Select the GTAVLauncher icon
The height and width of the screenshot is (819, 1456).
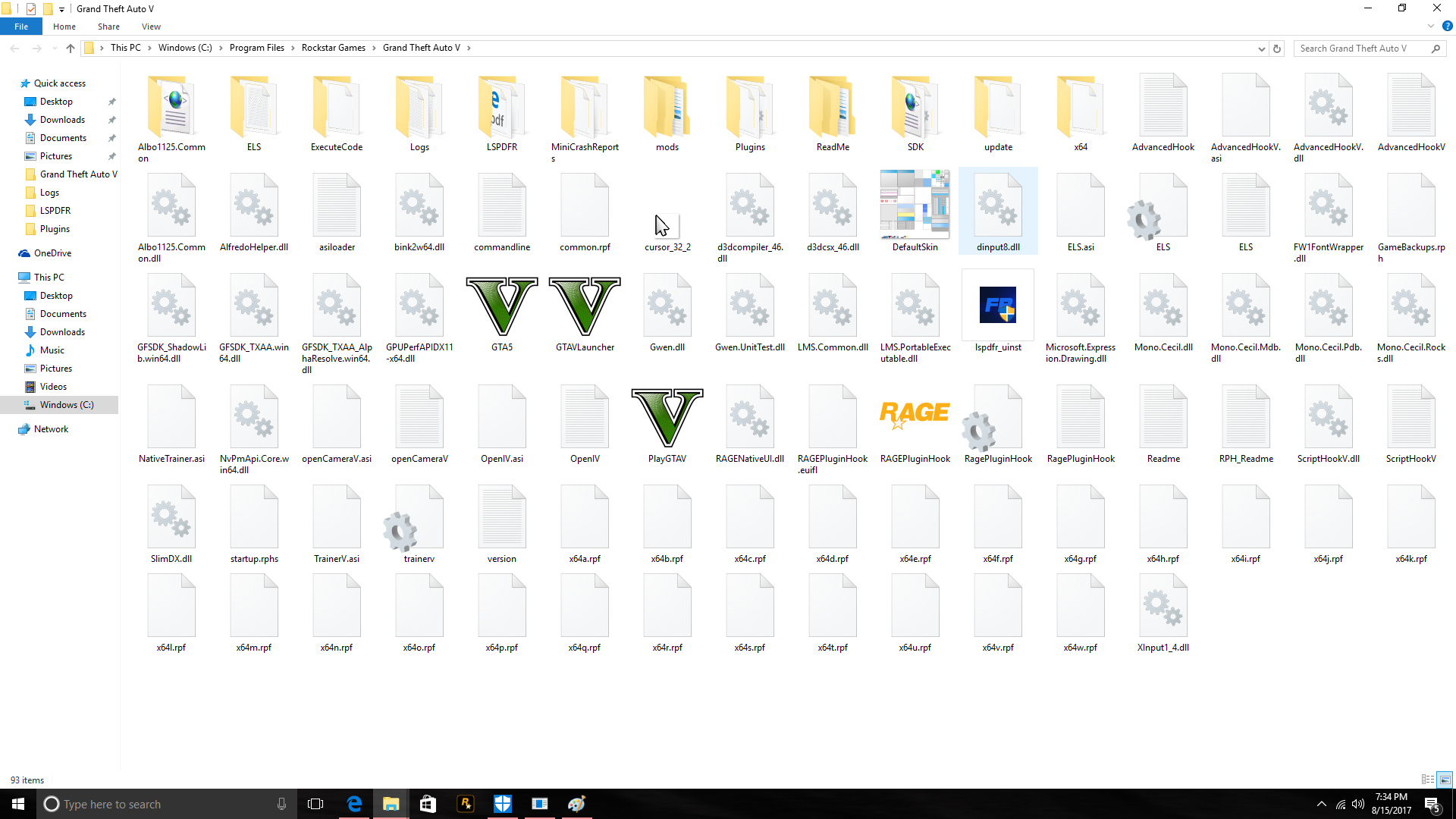coord(584,307)
